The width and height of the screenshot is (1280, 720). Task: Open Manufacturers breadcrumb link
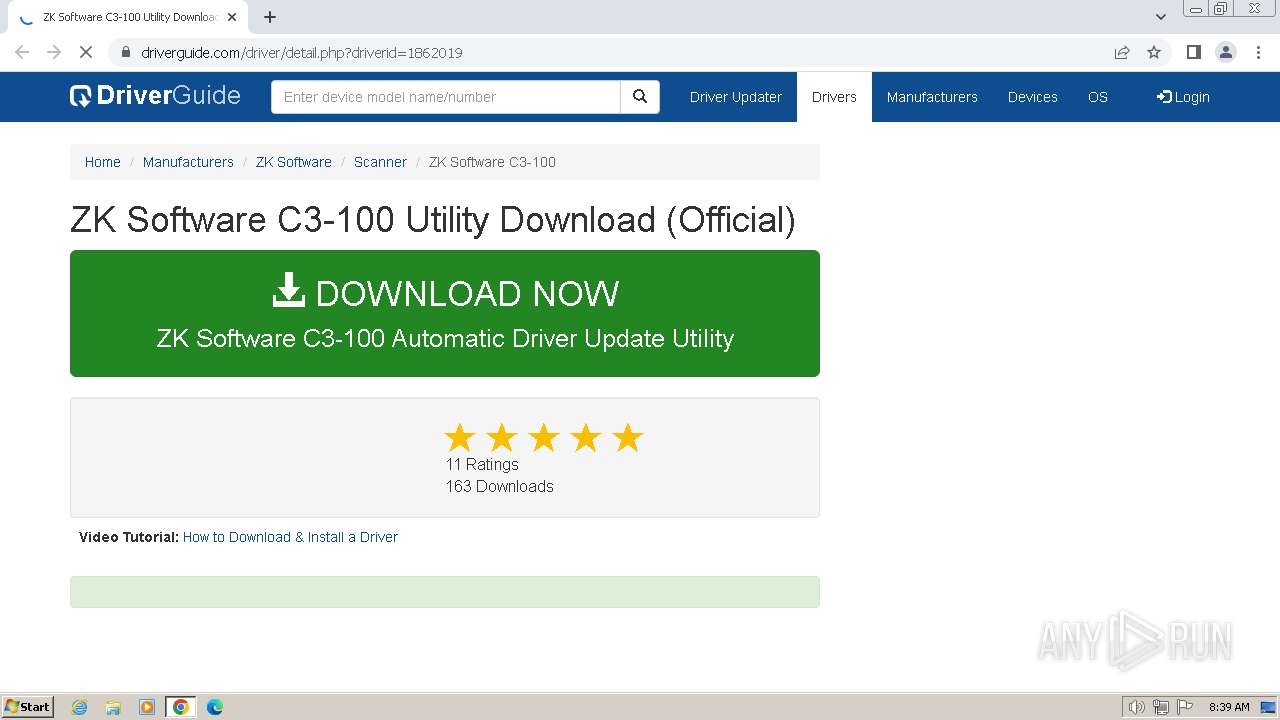pos(188,162)
